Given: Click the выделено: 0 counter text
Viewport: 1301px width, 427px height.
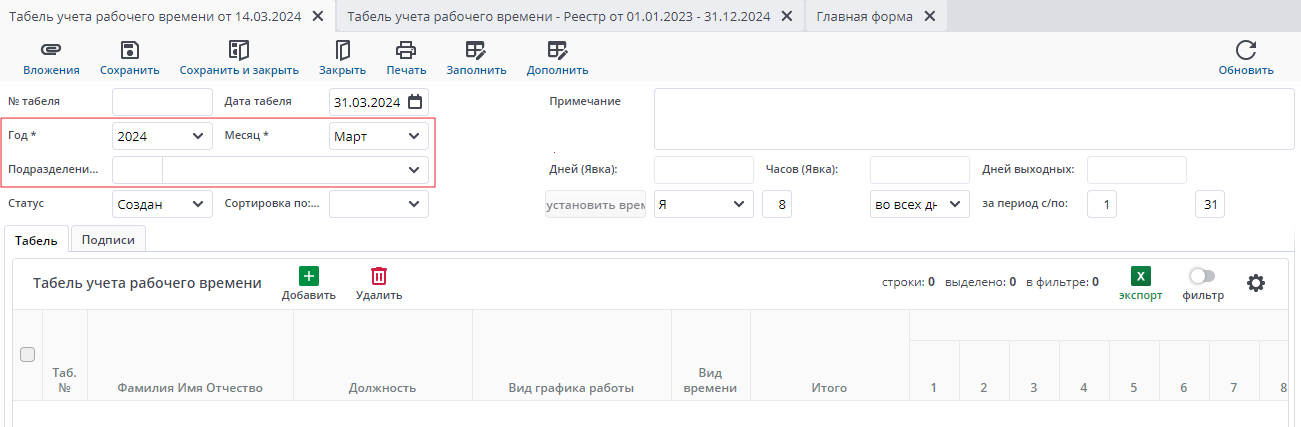Looking at the screenshot, I should pos(980,282).
